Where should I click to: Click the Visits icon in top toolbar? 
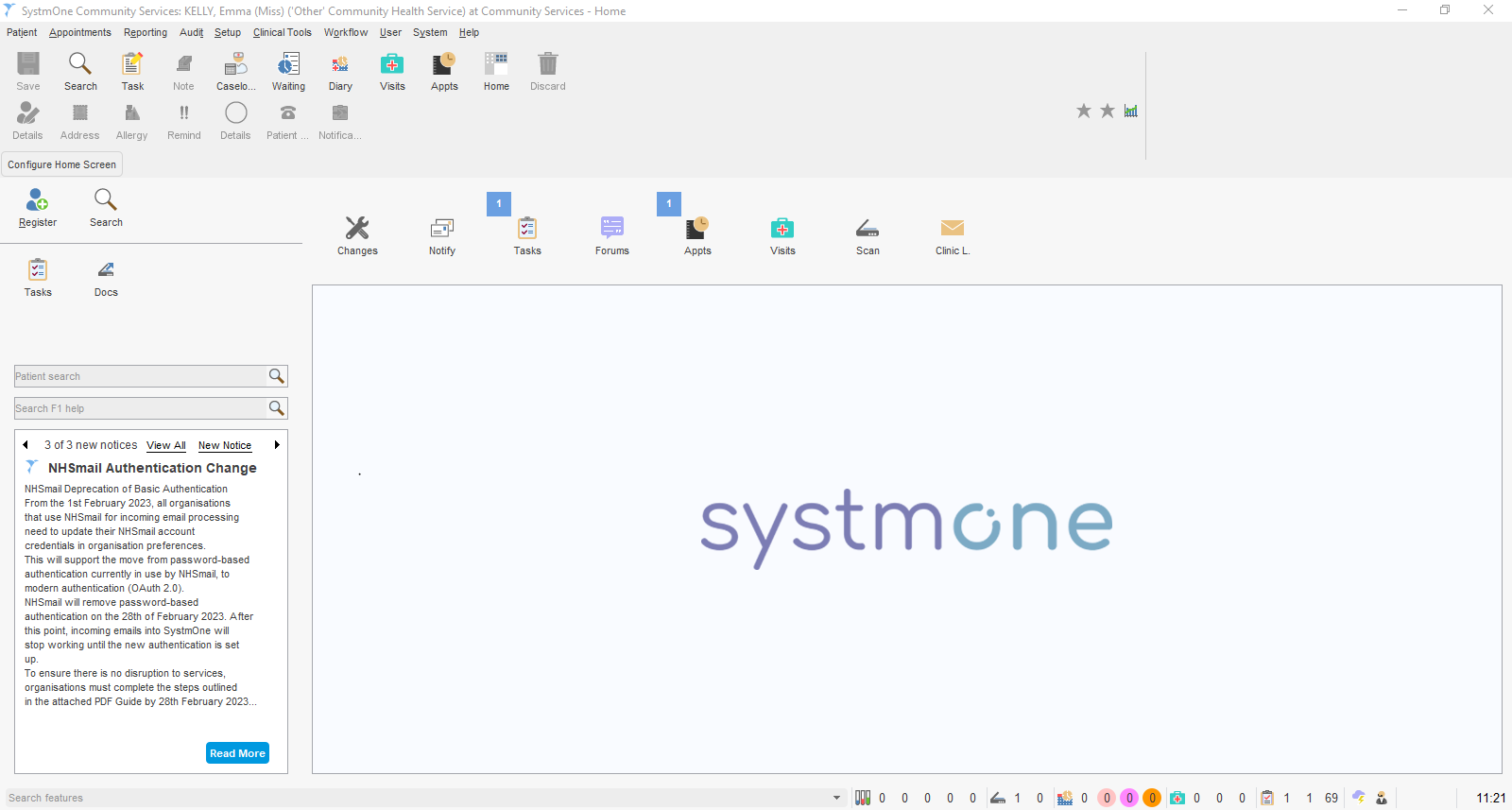click(x=392, y=64)
